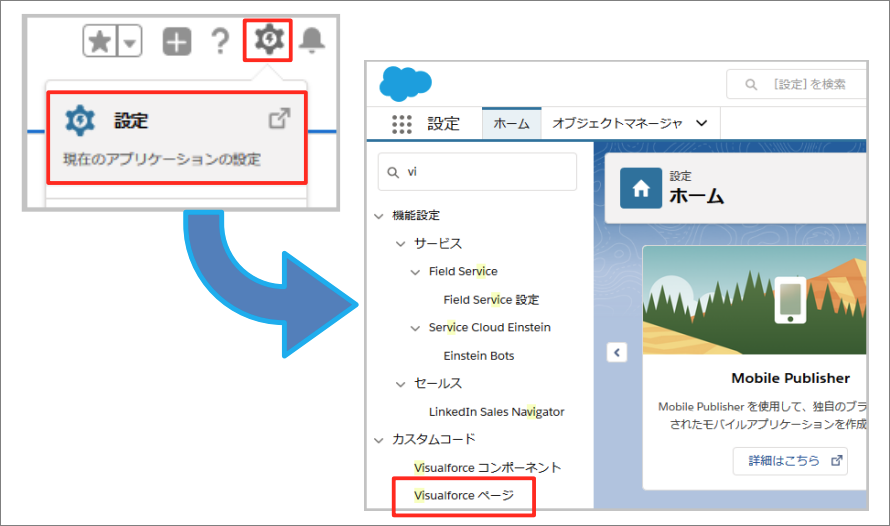Collapse the セールス tree node
Viewport: 890px width, 526px height.
[401, 384]
